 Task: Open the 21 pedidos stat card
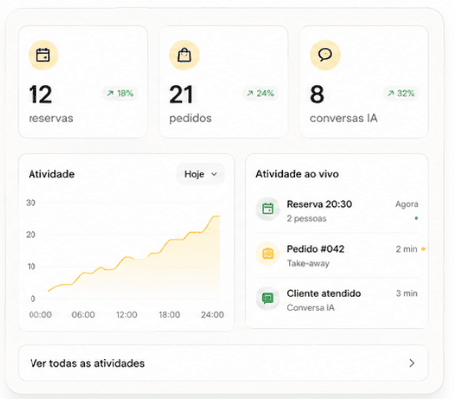point(224,82)
